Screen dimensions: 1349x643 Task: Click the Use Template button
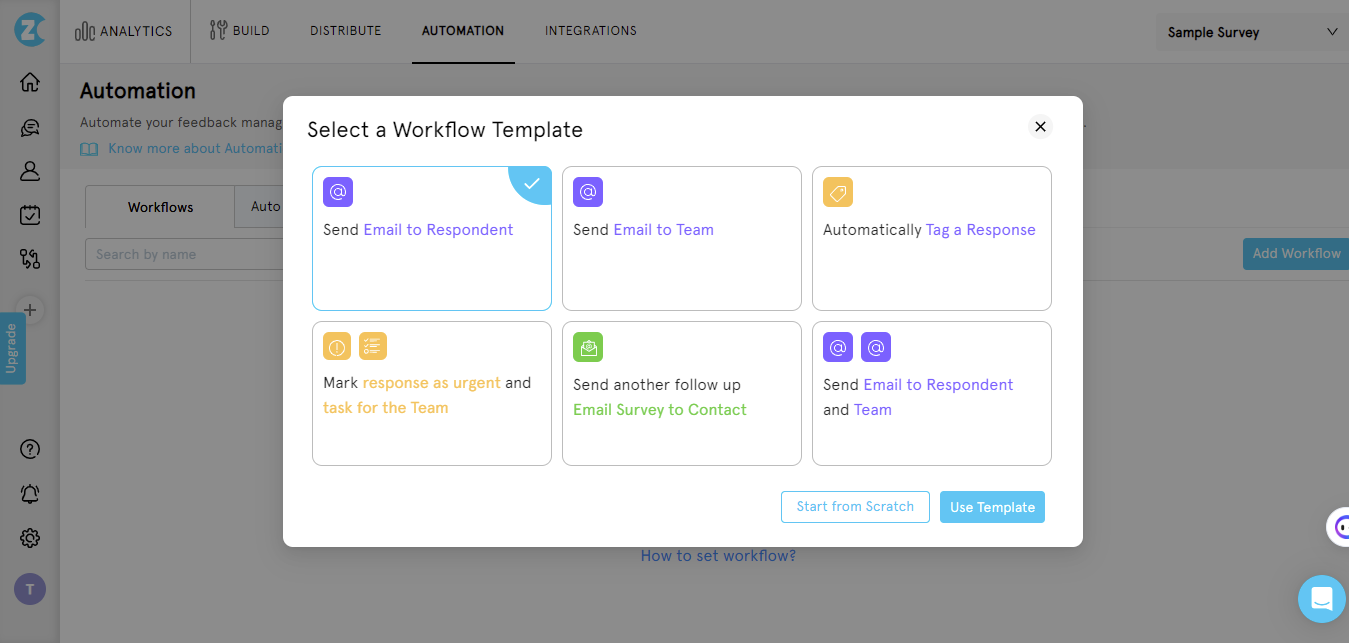coord(992,507)
